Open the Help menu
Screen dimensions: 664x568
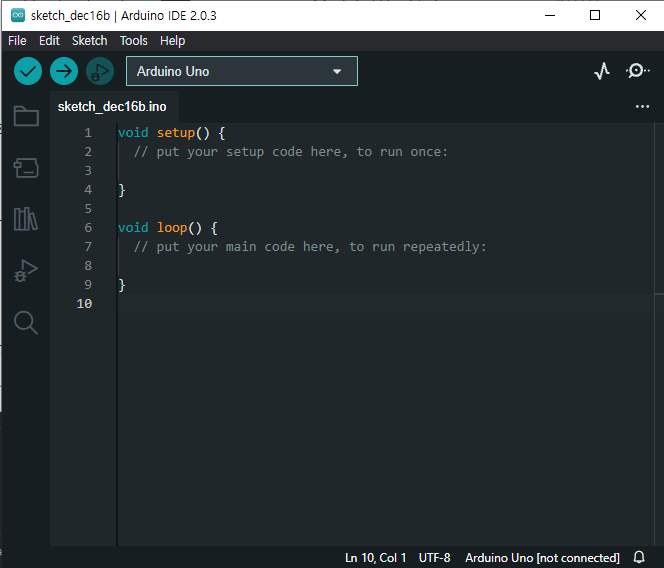pyautogui.click(x=172, y=41)
